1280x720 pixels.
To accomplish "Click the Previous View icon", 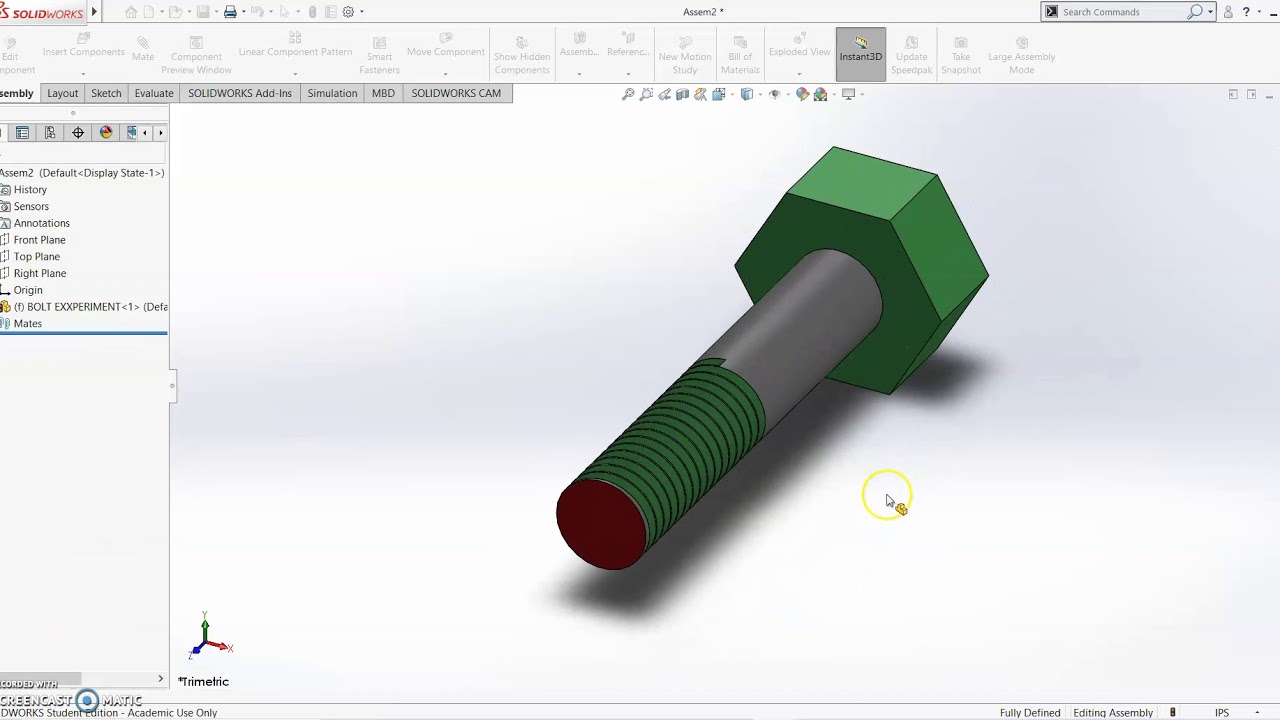I will pos(664,94).
